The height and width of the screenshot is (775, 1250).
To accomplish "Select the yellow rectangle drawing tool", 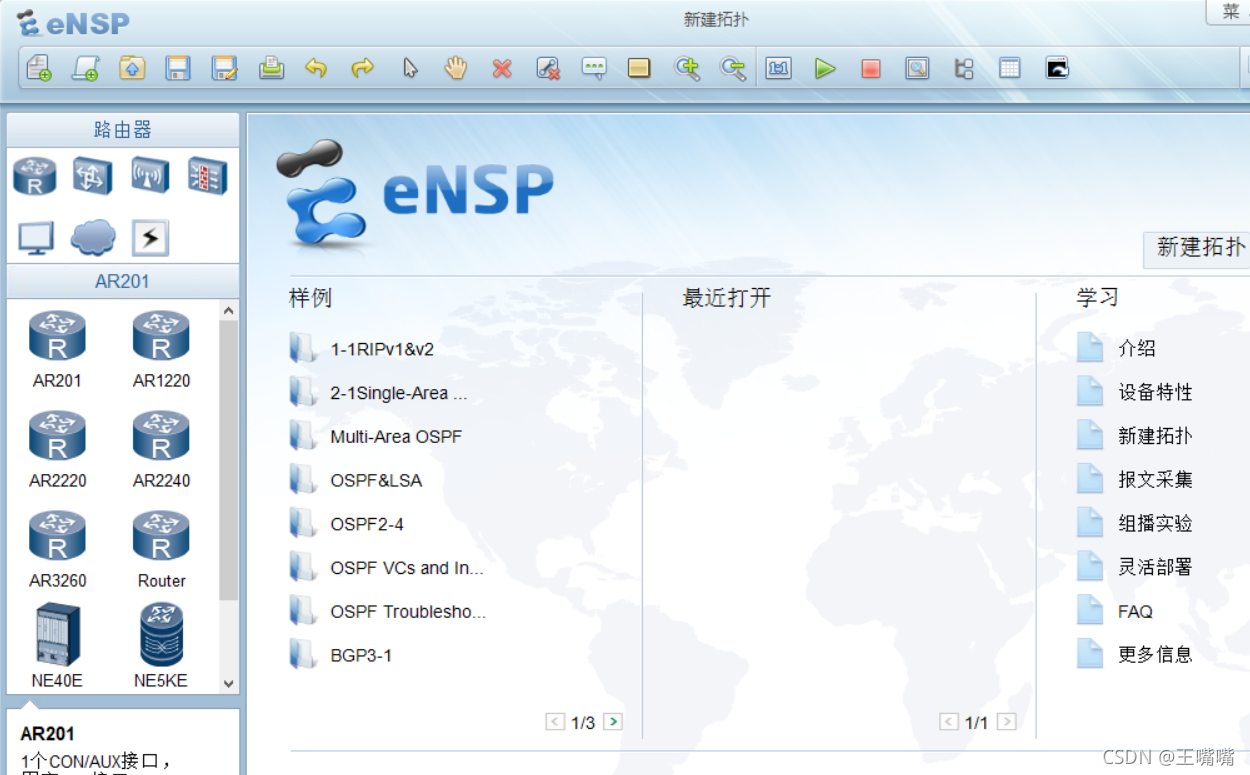I will pyautogui.click(x=639, y=68).
